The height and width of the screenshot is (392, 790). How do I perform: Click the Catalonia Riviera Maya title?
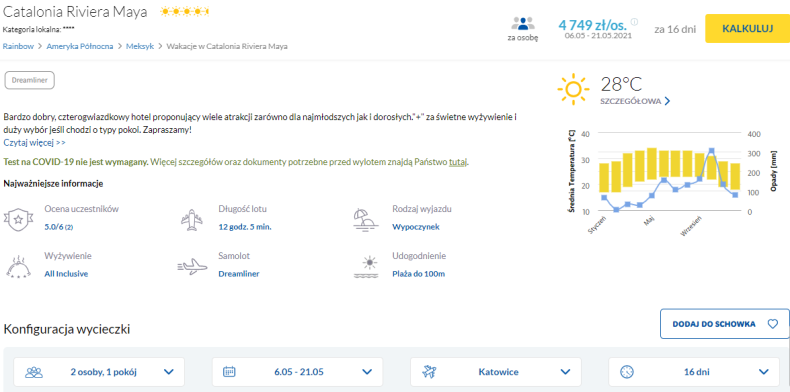point(76,12)
